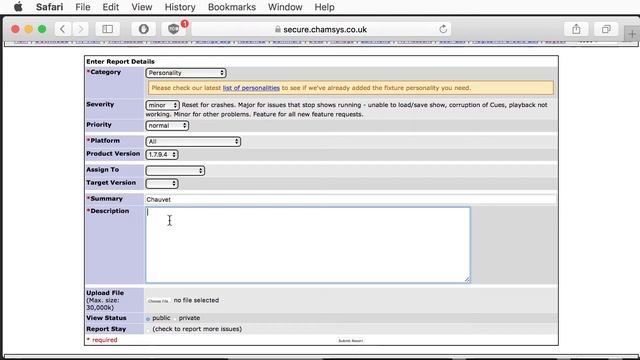The width and height of the screenshot is (640, 360).
Task: Open the shield extension with notification badge
Action: pos(174,29)
